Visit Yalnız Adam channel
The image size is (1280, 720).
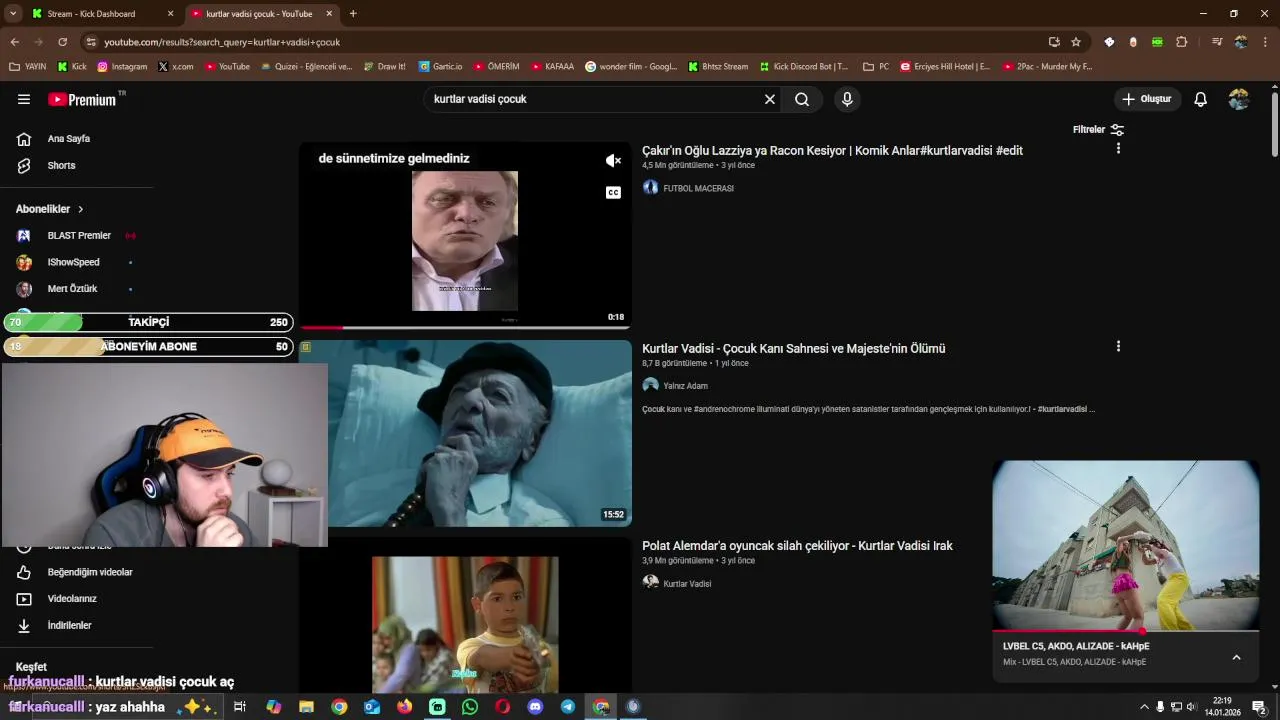click(685, 386)
